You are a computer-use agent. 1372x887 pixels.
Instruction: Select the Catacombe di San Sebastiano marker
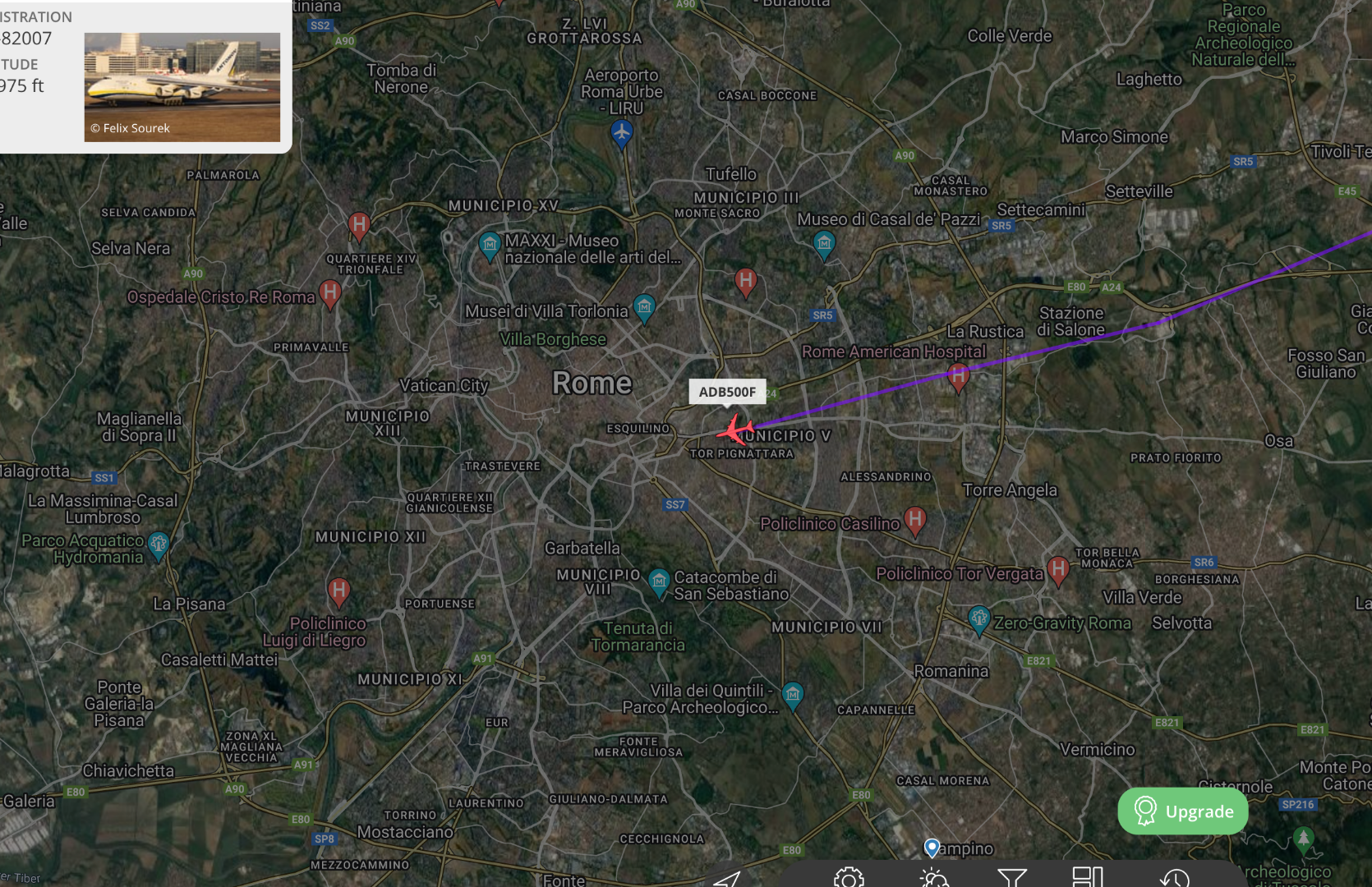click(x=659, y=583)
